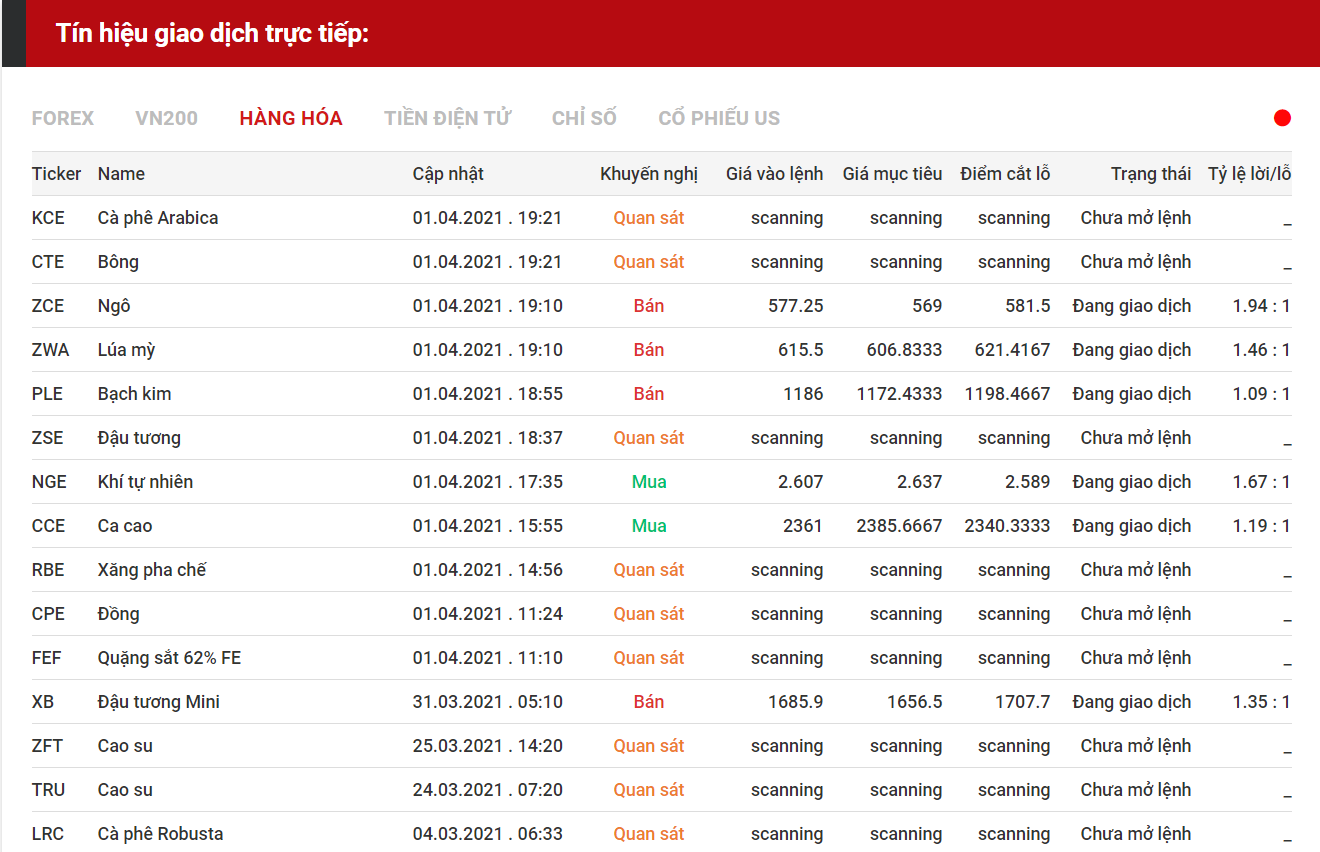
Task: Click the 1.94 : 1 ratio
Action: click(1261, 306)
